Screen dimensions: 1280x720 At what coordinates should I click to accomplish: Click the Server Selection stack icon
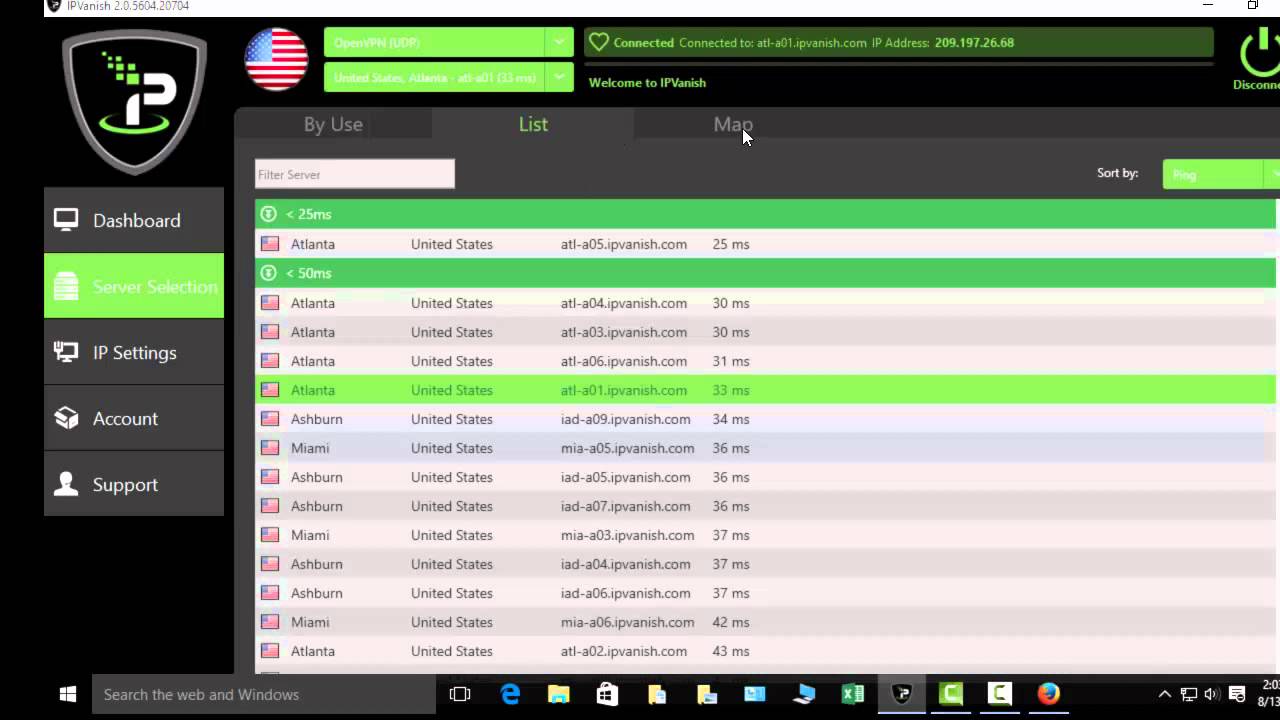tap(66, 286)
